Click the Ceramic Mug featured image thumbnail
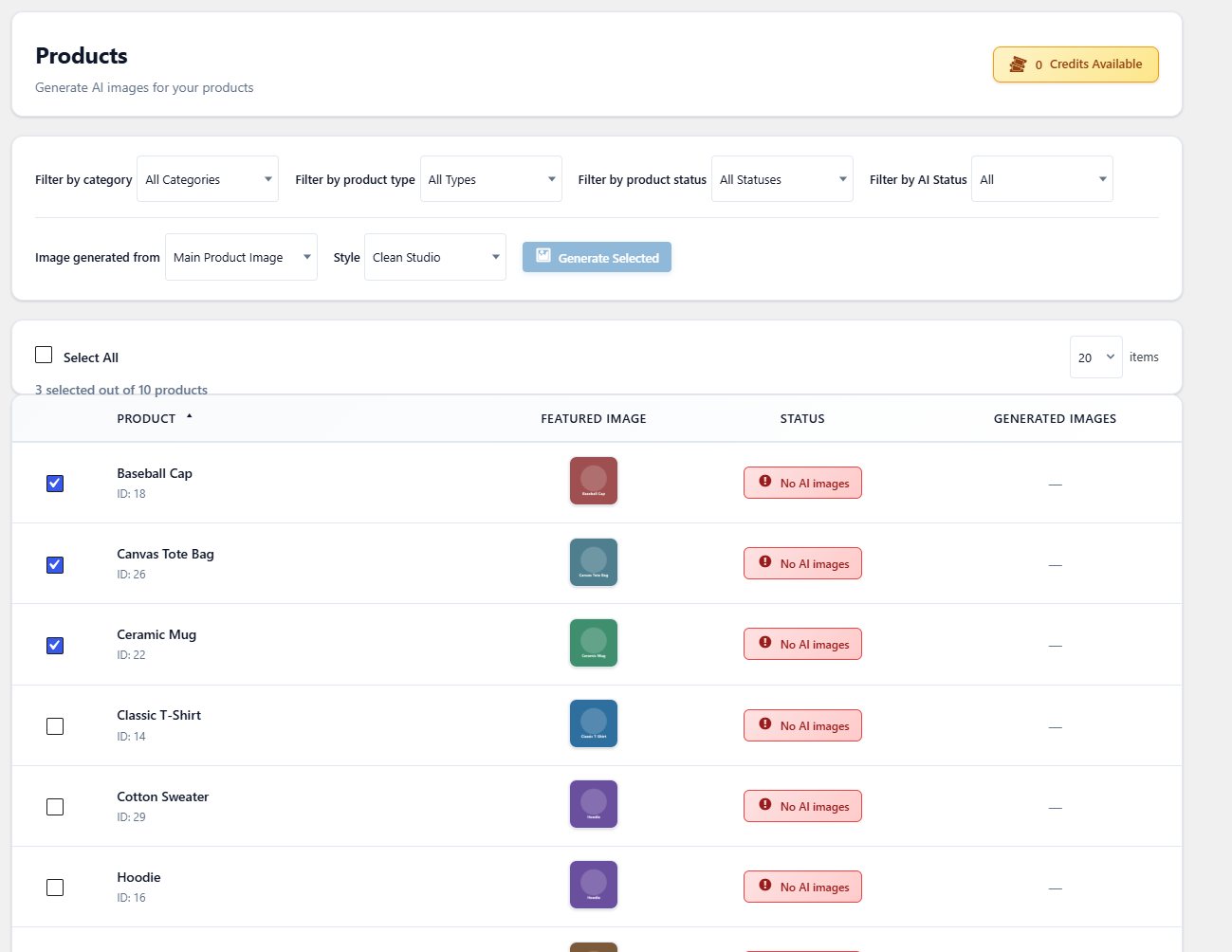The height and width of the screenshot is (952, 1232). (594, 643)
